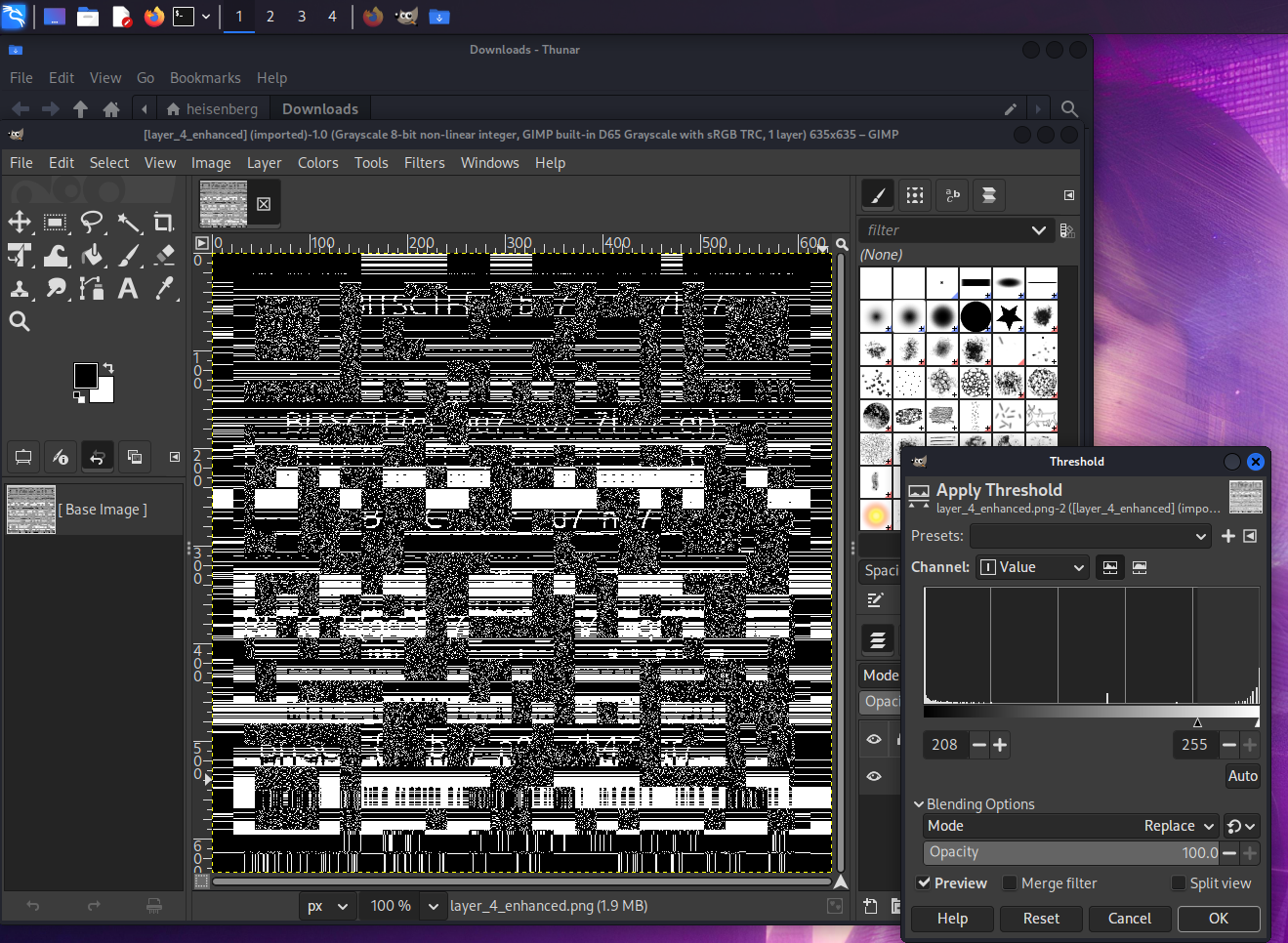
Task: Open the Filters menu in GIMP
Action: [x=424, y=162]
